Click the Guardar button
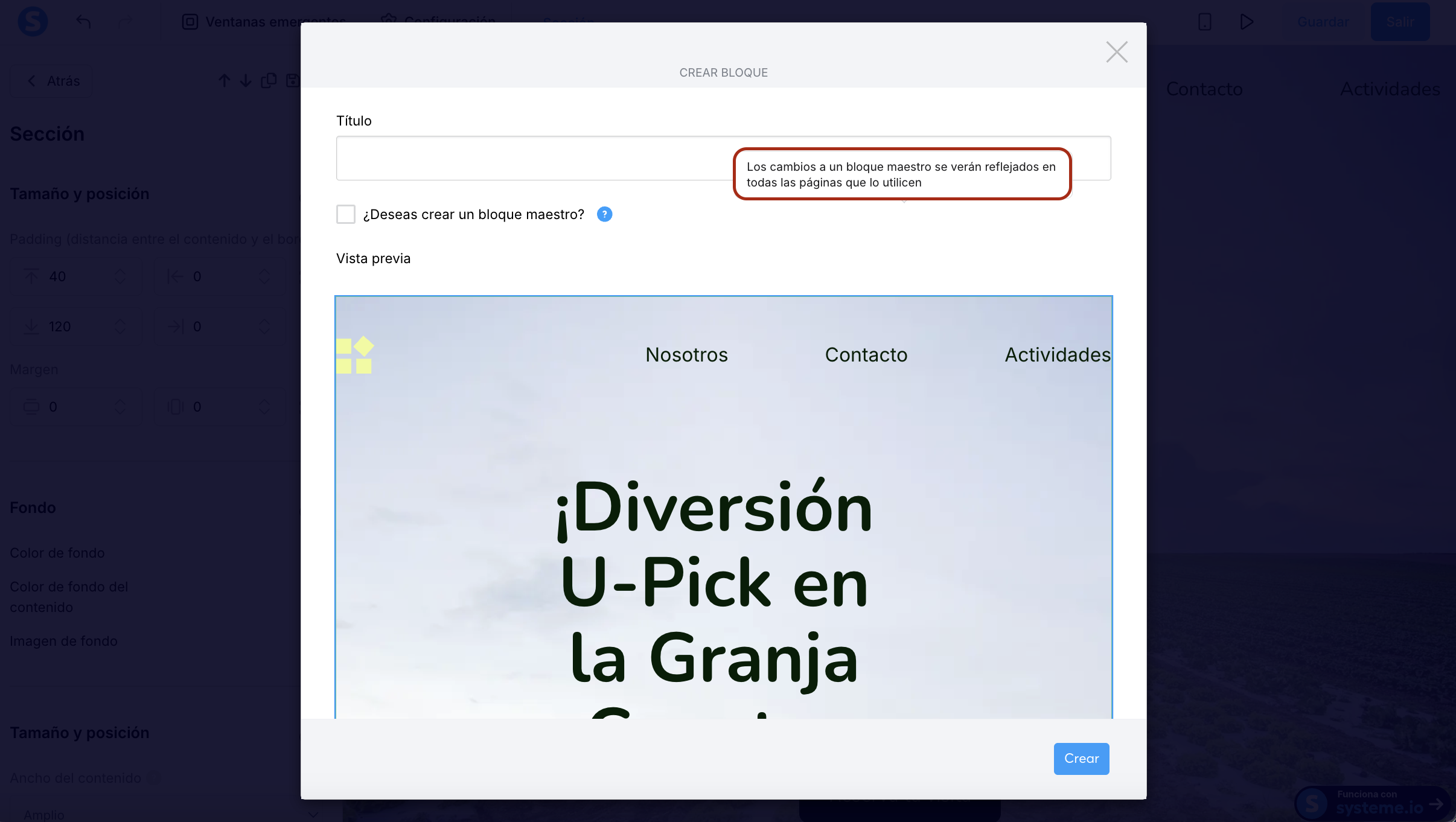Screen dimensions: 1456x822 (1323, 22)
